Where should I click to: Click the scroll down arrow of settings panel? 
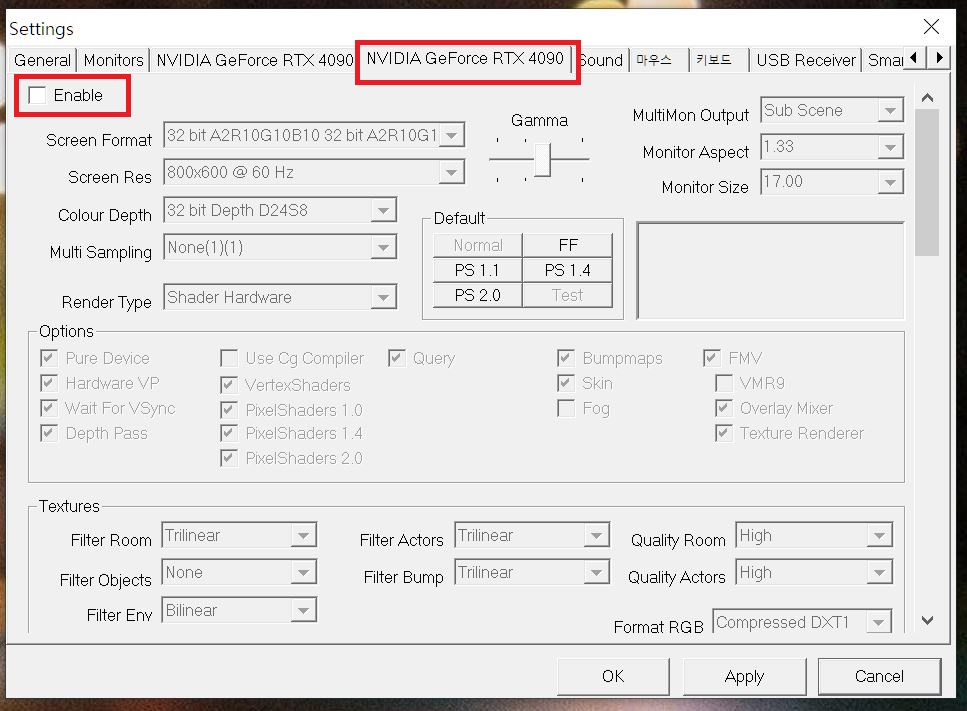[927, 620]
